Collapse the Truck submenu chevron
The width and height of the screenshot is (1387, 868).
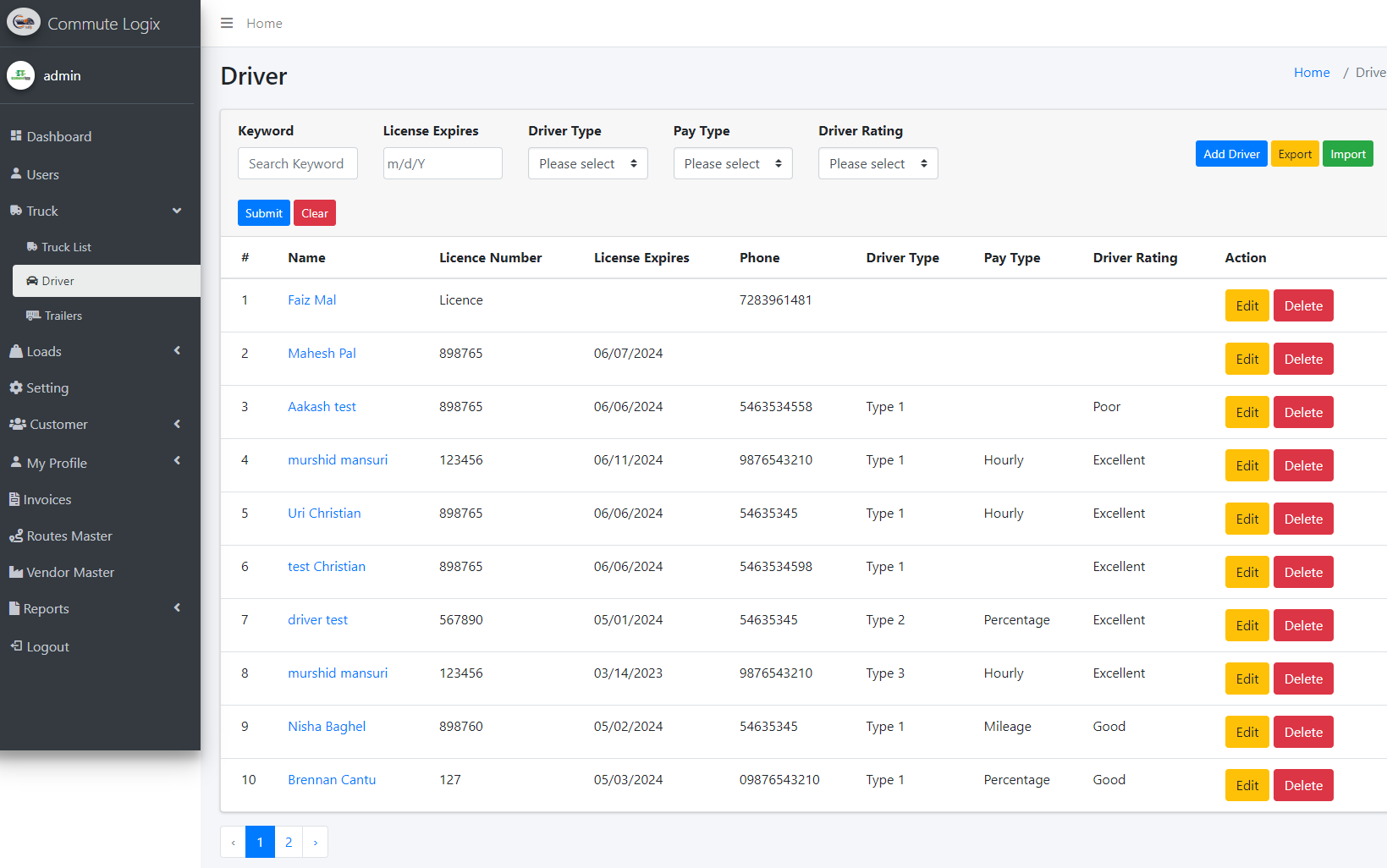click(x=177, y=211)
